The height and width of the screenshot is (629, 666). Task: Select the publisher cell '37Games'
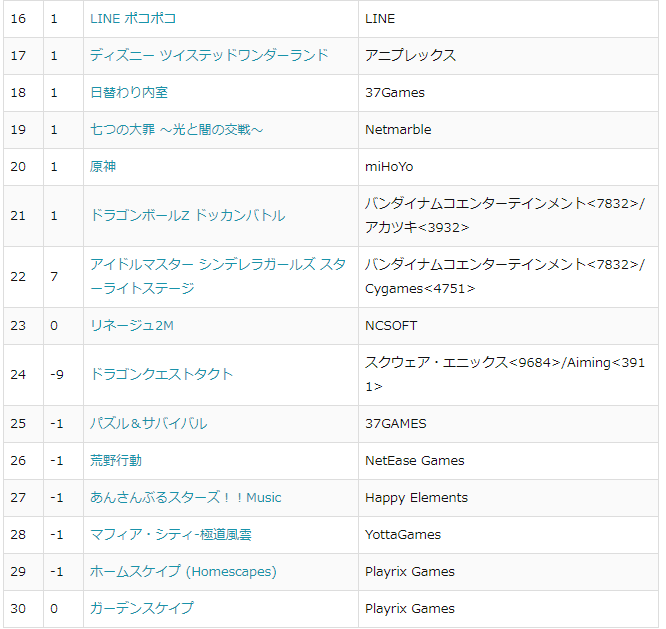coord(508,93)
